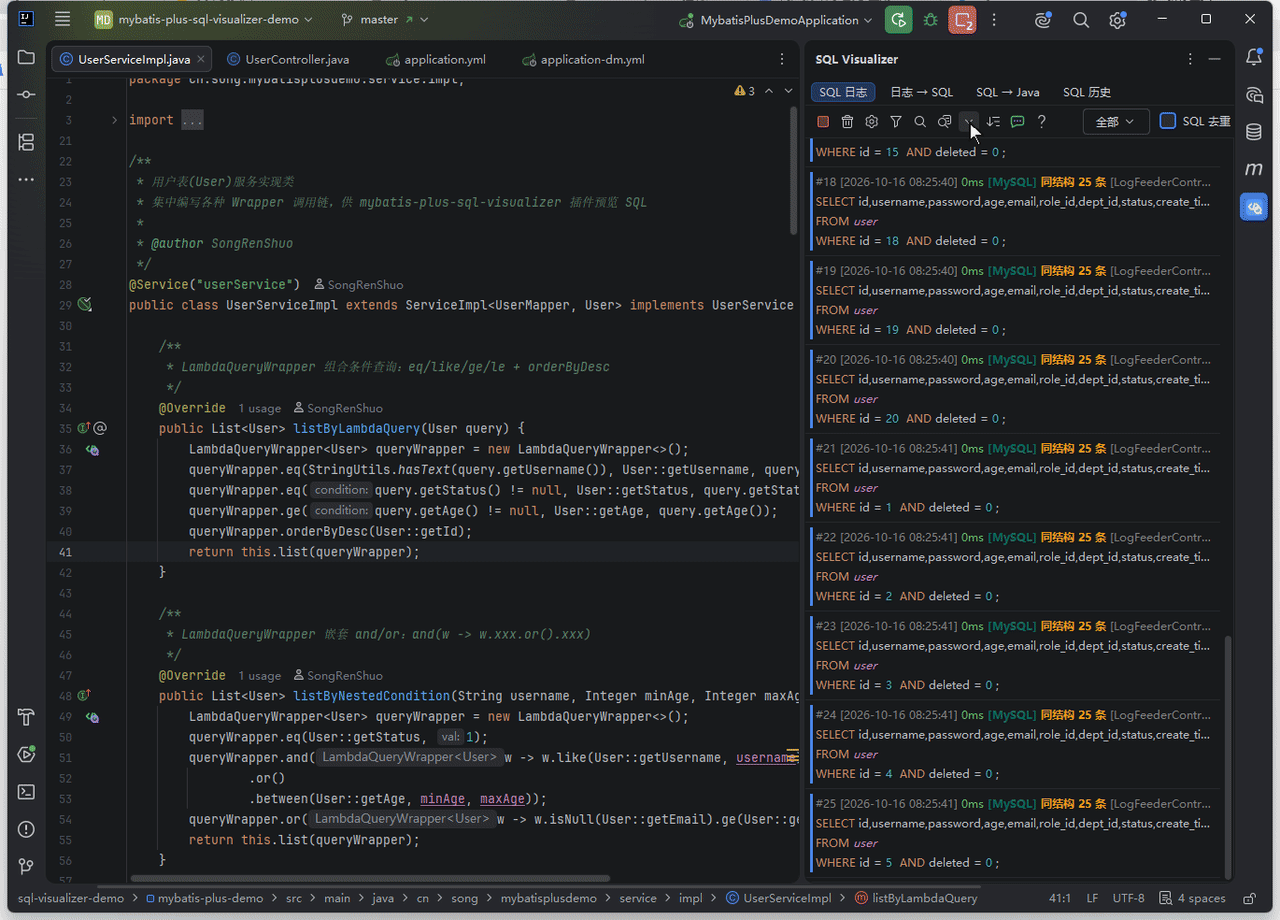Switch to the SQL 历史 tab
Image resolution: width=1280 pixels, height=920 pixels.
pyautogui.click(x=1087, y=92)
